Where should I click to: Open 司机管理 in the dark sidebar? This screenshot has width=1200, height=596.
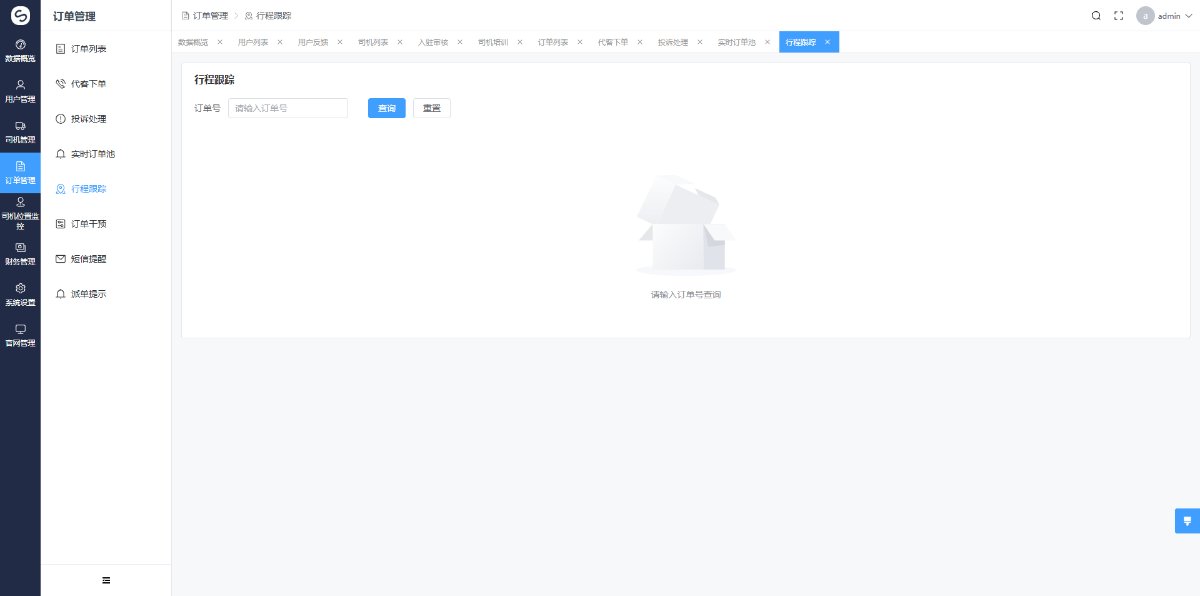[20, 132]
